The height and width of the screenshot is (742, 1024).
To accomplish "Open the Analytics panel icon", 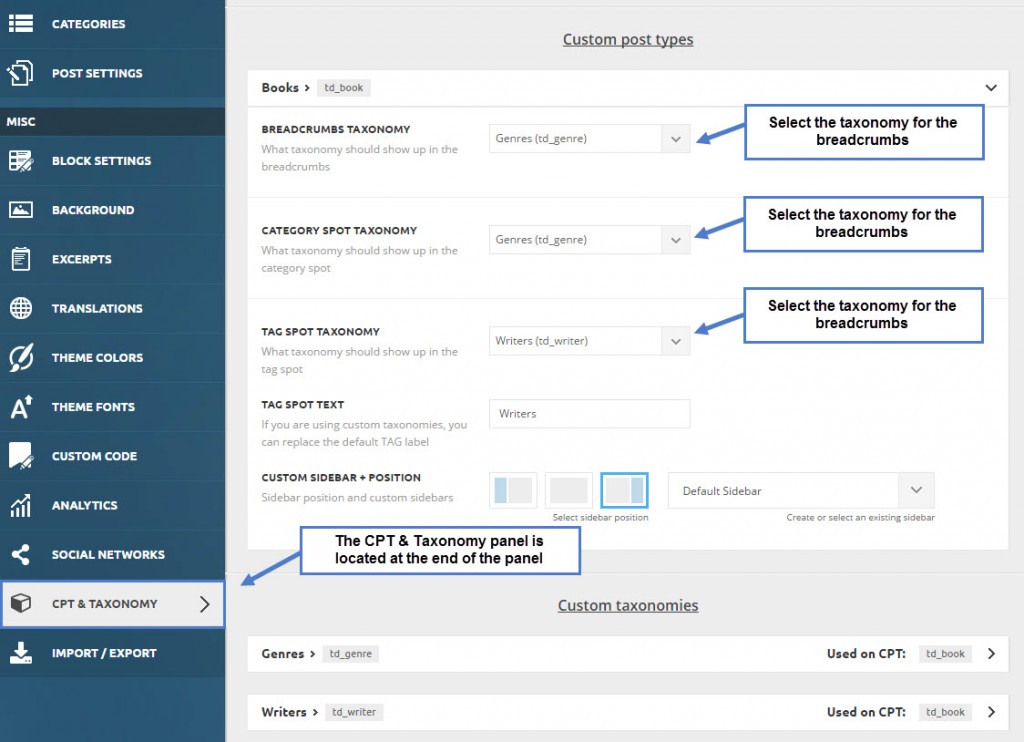I will [22, 505].
